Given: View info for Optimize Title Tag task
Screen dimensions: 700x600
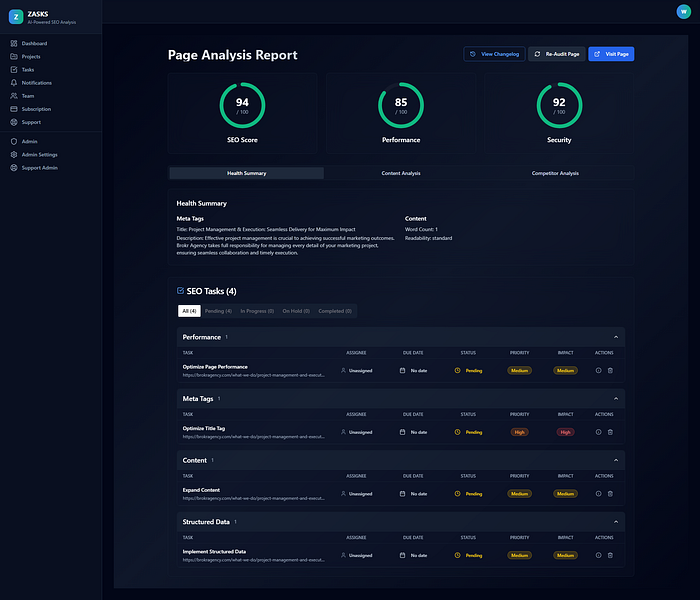Looking at the screenshot, I should [x=598, y=432].
